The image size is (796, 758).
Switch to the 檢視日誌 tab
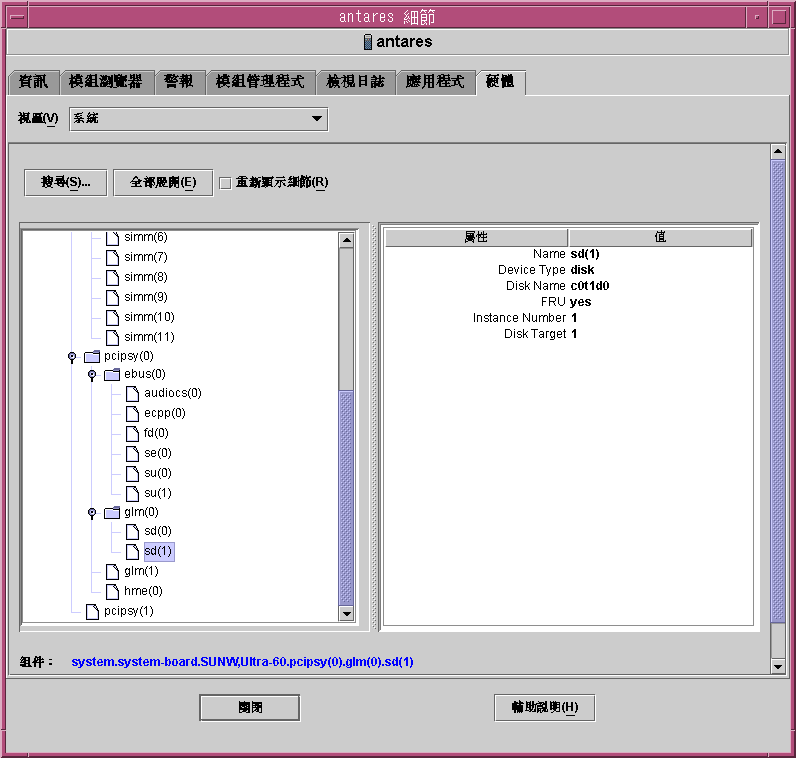click(355, 82)
